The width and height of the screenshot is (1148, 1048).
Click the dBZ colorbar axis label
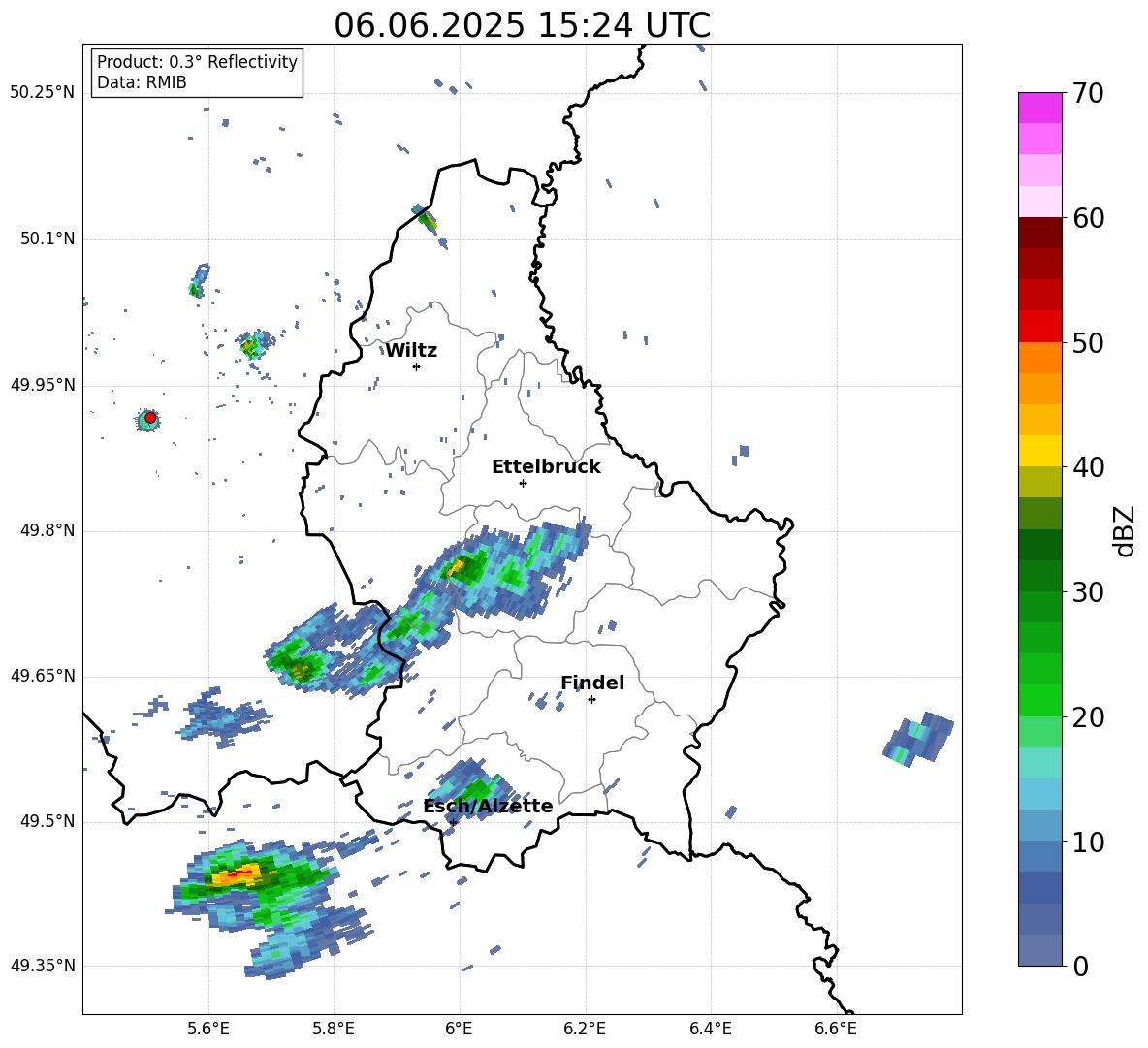pyautogui.click(x=1123, y=530)
